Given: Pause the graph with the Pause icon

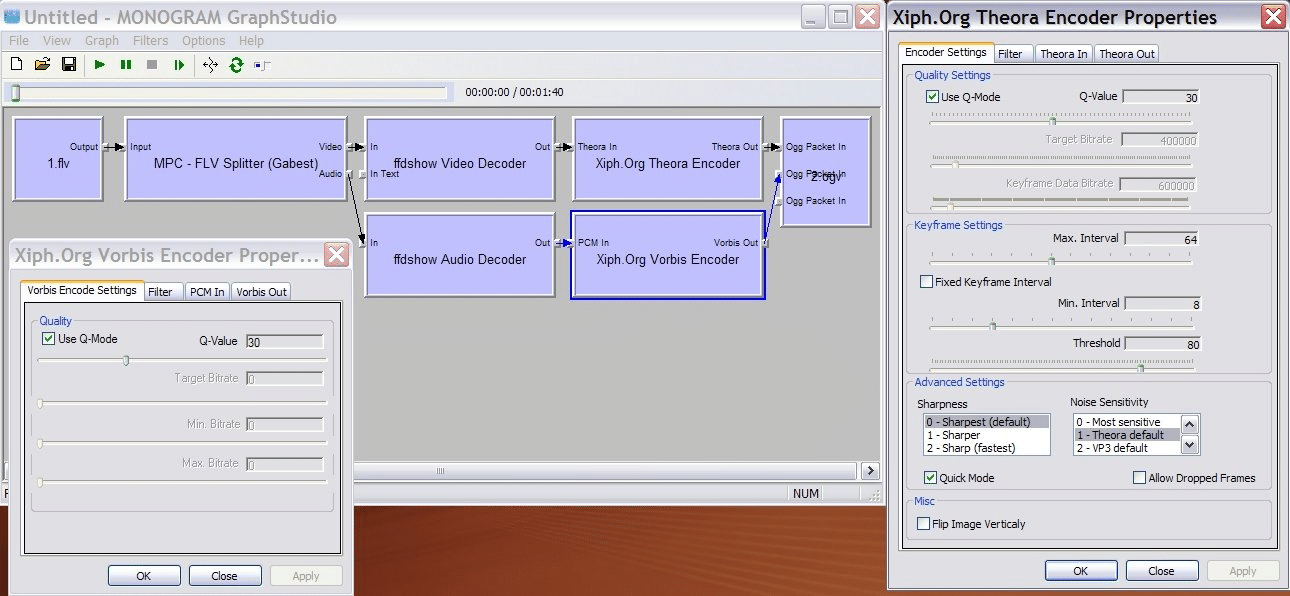Looking at the screenshot, I should (x=126, y=65).
